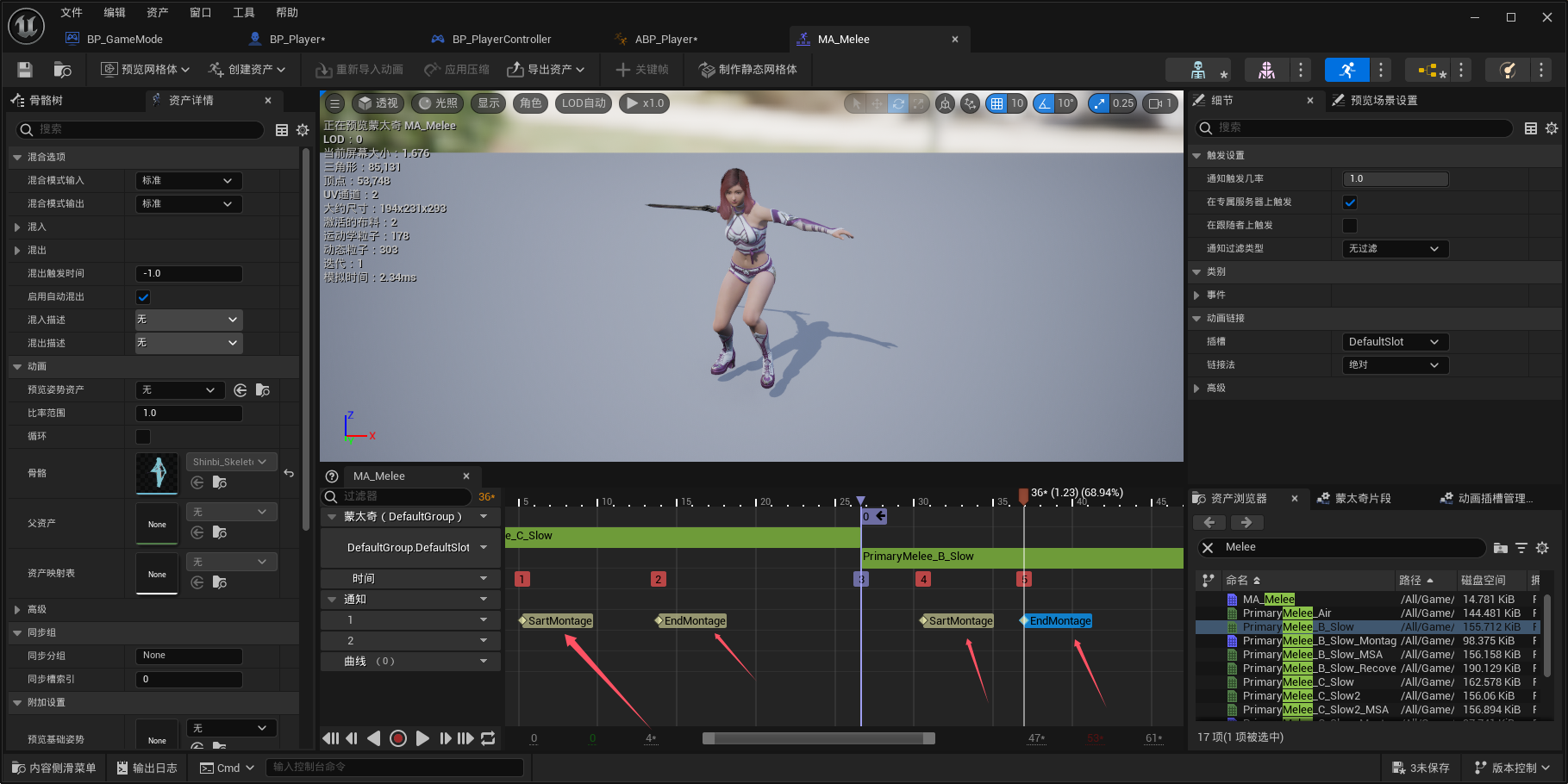The image size is (1568, 784).
Task: Open the 混入描述 dropdown
Action: [x=189, y=320]
